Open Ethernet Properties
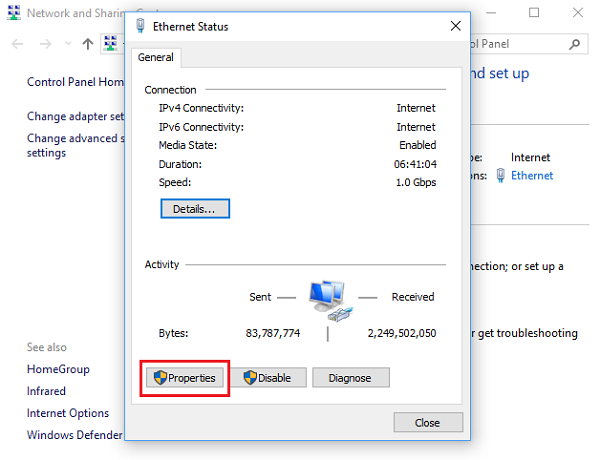 tap(185, 378)
